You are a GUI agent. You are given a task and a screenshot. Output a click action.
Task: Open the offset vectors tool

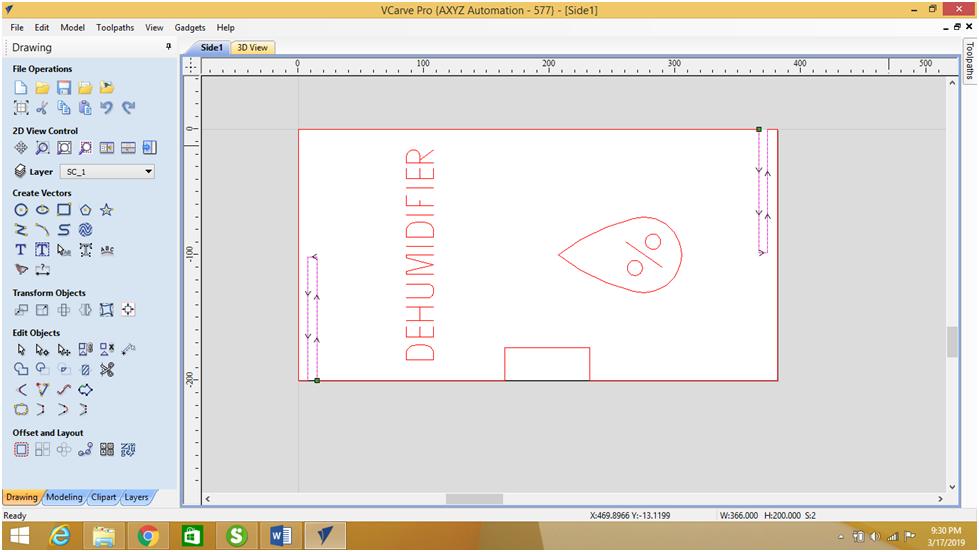coord(21,450)
